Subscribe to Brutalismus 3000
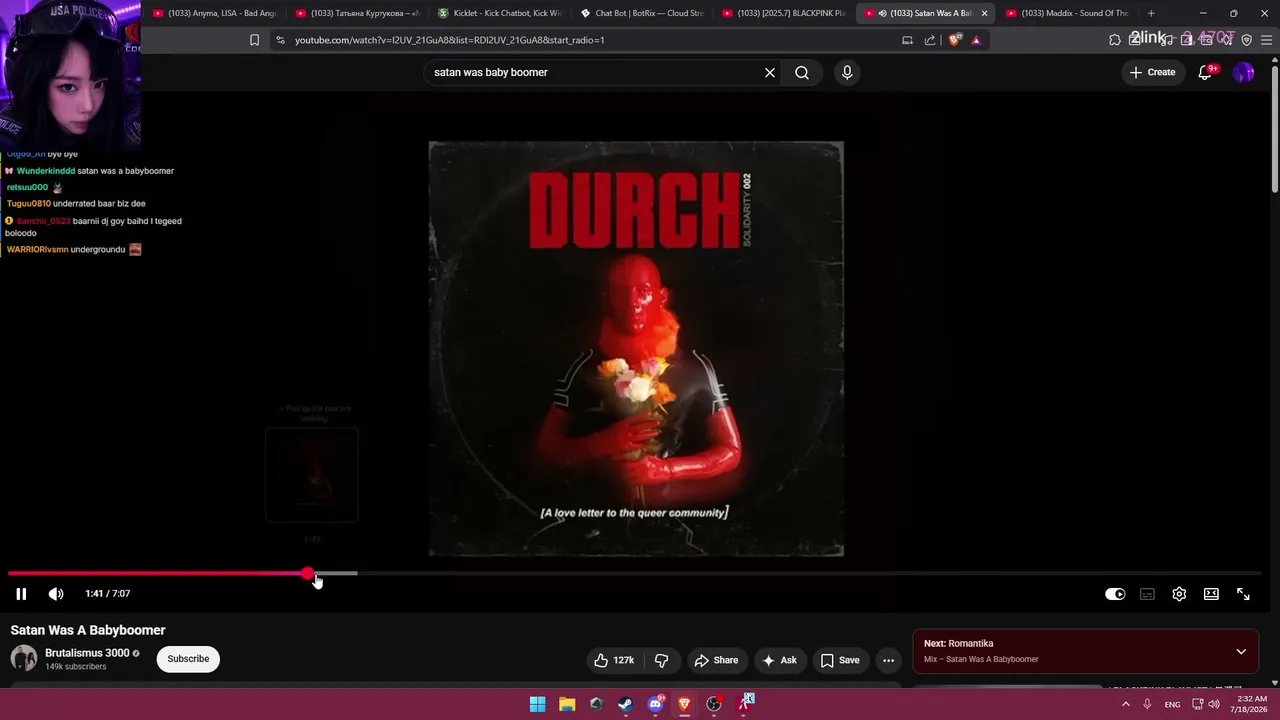Image resolution: width=1280 pixels, height=720 pixels. [x=188, y=659]
